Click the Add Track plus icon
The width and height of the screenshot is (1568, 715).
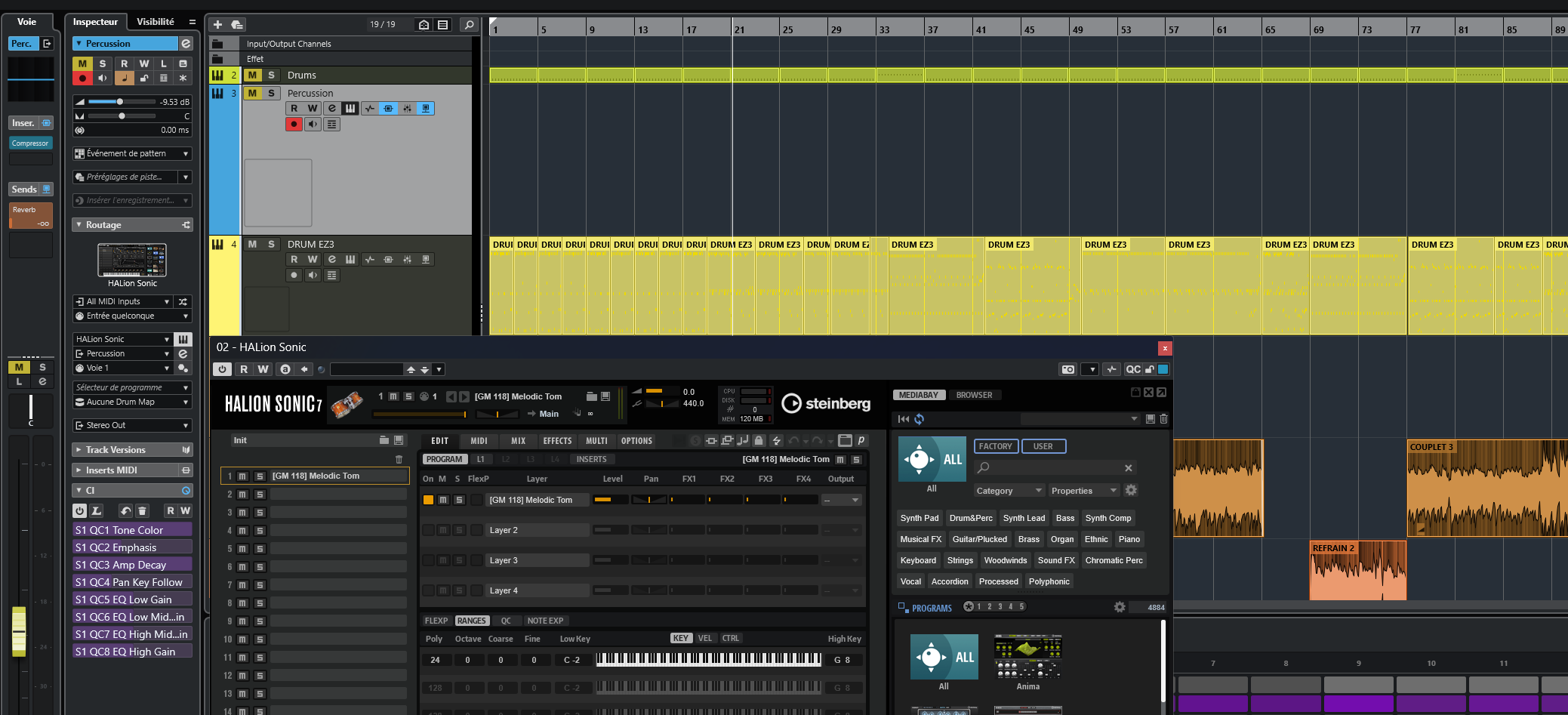point(217,25)
